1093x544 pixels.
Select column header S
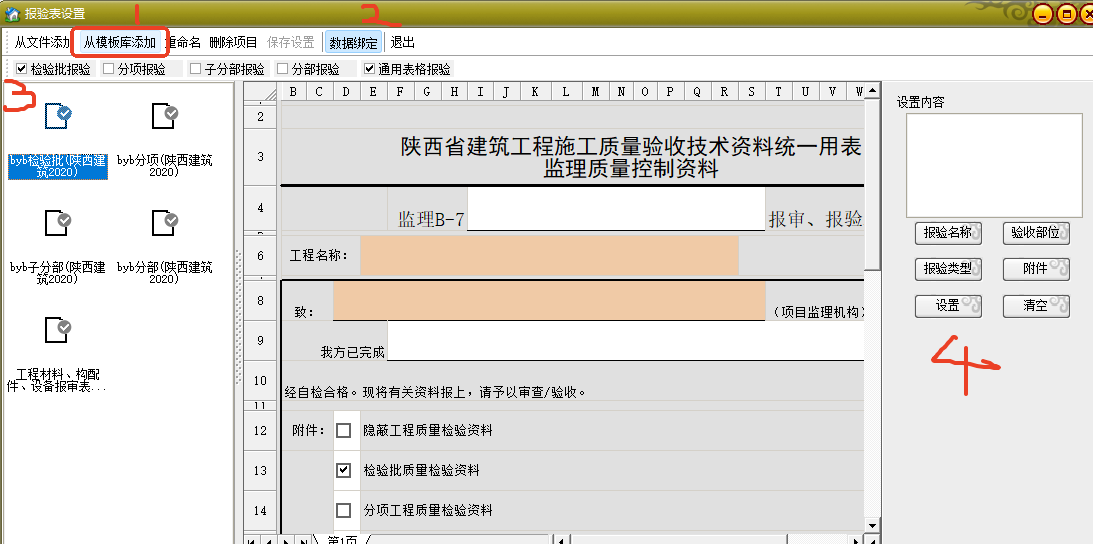coord(751,91)
